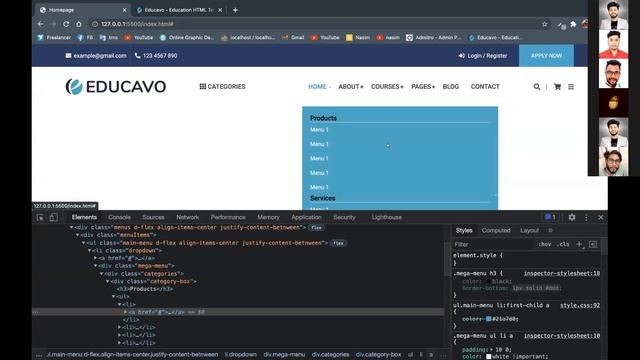Open the Online Graphic De... bookmark
The width and height of the screenshot is (640, 360).
tap(187, 38)
